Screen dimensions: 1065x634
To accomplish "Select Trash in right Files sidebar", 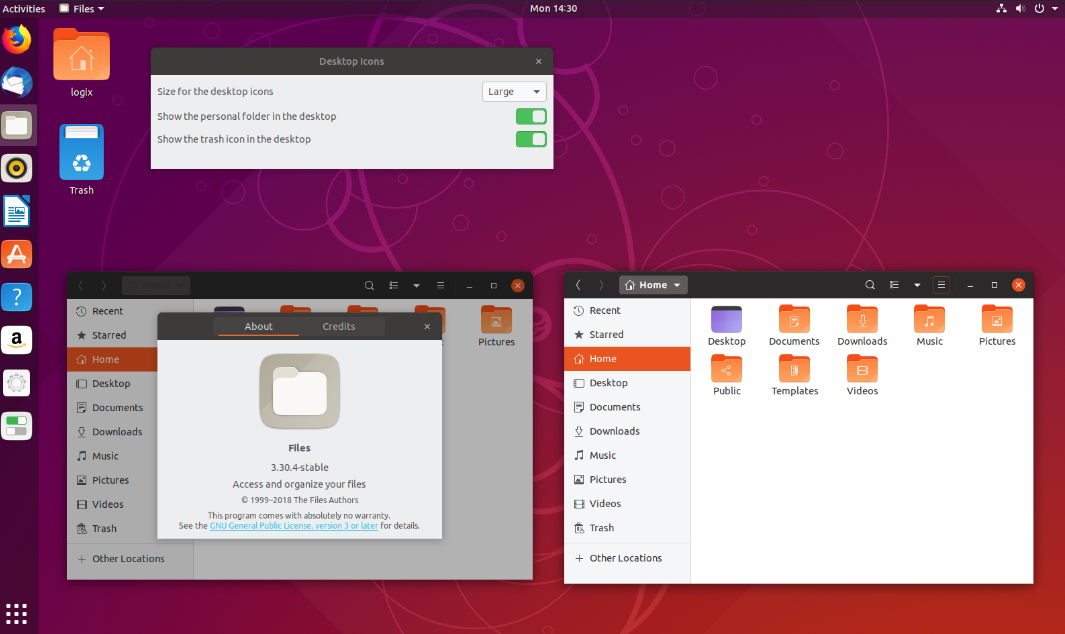I will pyautogui.click(x=627, y=527).
